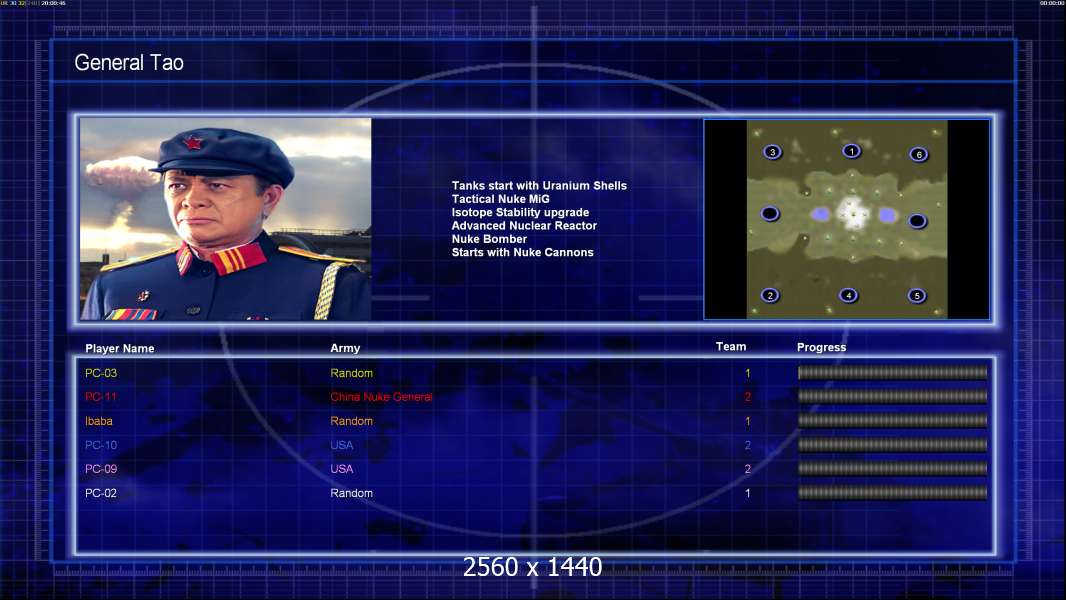Viewport: 1066px width, 600px height.
Task: Click Random army in Ibaba row
Action: (351, 421)
